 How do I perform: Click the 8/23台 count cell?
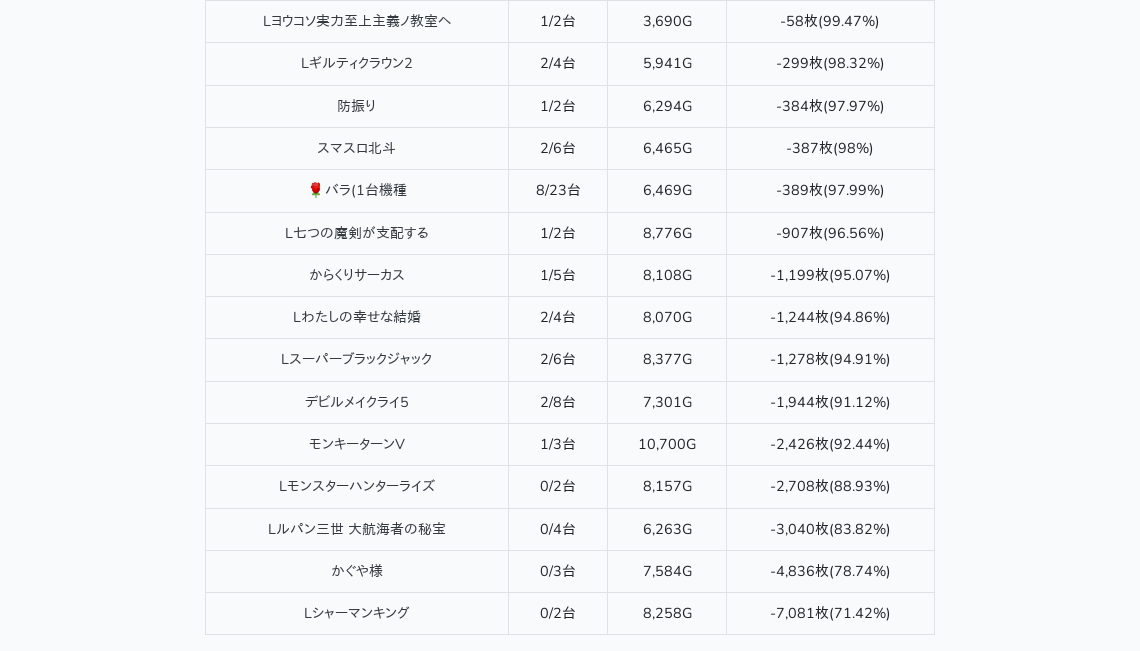click(558, 190)
